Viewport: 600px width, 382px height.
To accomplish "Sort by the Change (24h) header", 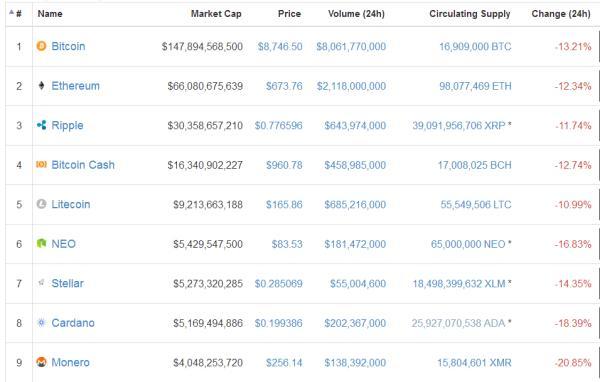I will click(x=561, y=14).
